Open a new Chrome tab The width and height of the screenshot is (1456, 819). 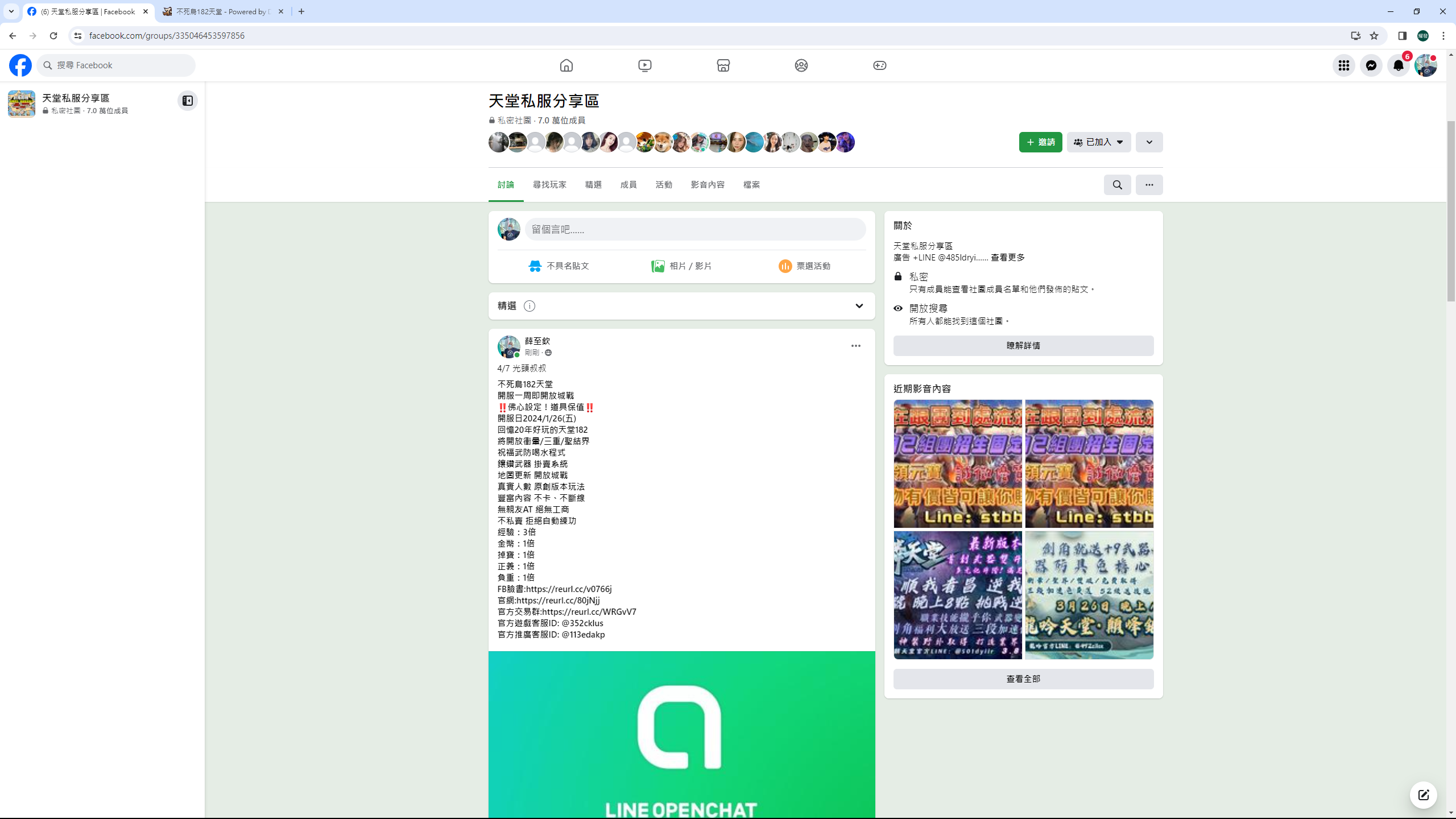click(301, 11)
